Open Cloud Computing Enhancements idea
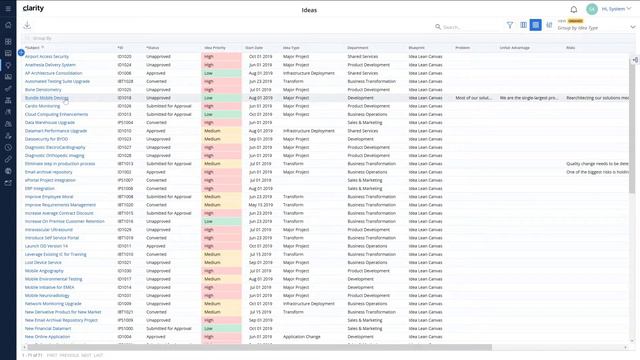Screen dimensions: 640x360 coord(56,114)
